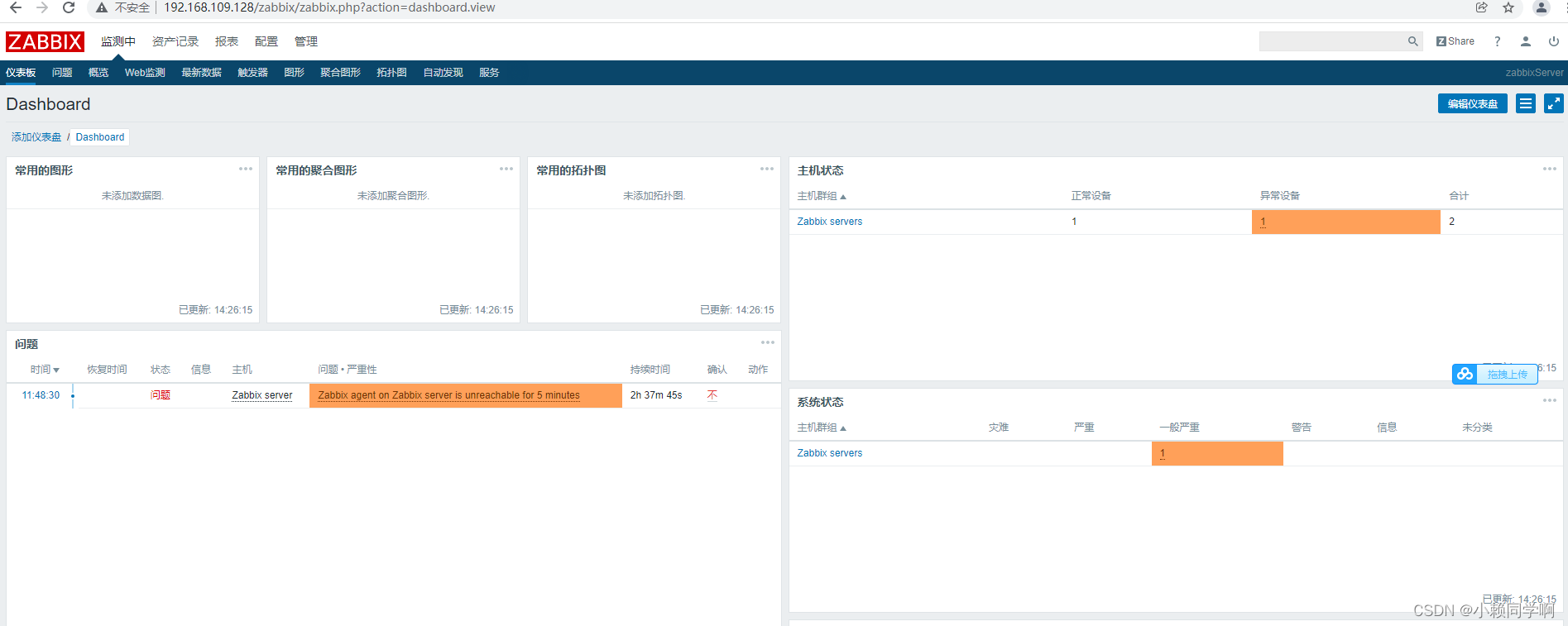This screenshot has width=1568, height=626.
Task: Select 最新数据 submenu tab
Action: point(202,73)
